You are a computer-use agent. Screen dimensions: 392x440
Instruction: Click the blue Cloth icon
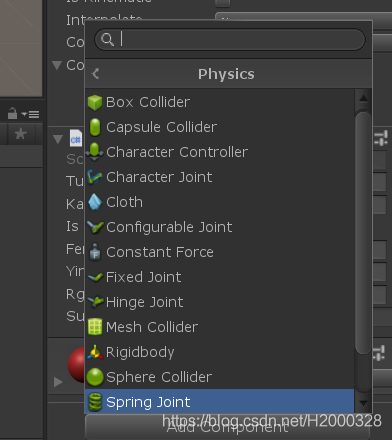[95, 202]
